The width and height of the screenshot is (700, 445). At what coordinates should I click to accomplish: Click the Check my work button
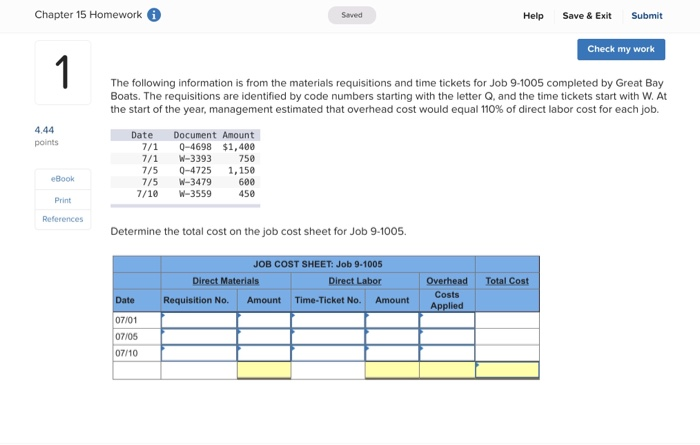(x=621, y=49)
